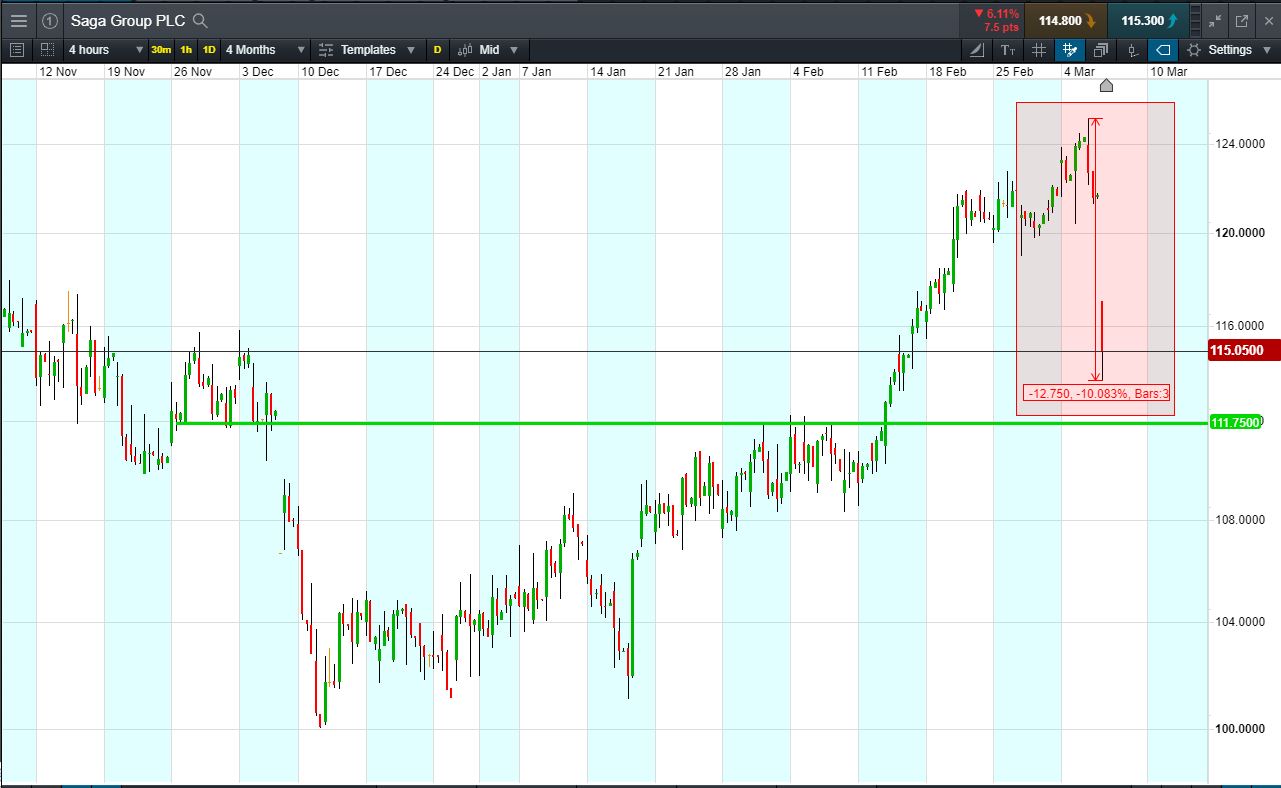Click the yellow D button
1281x788 pixels.
click(x=437, y=50)
